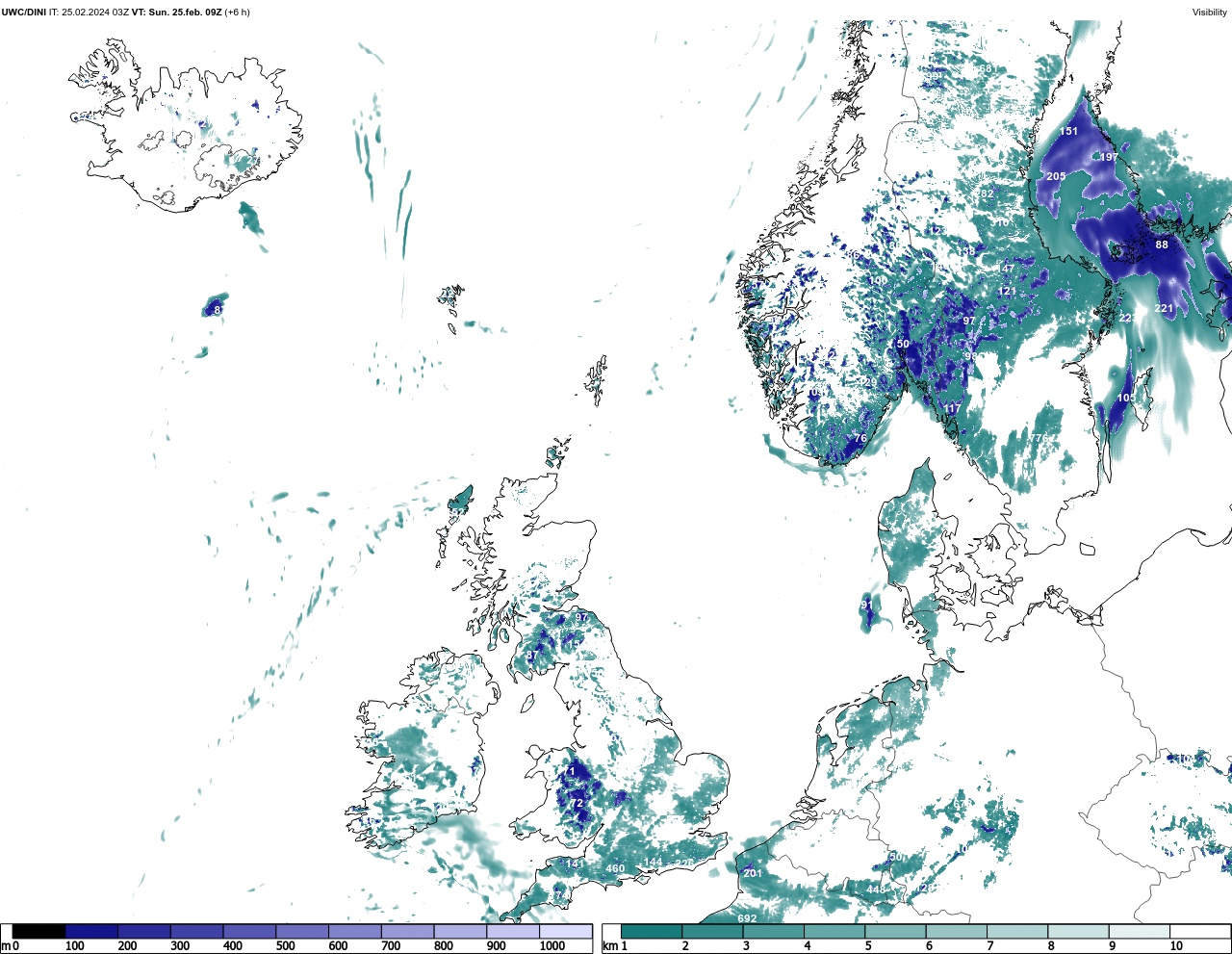Image resolution: width=1232 pixels, height=954 pixels.
Task: Select the palest 1000 m legend block
Action: (x=566, y=932)
